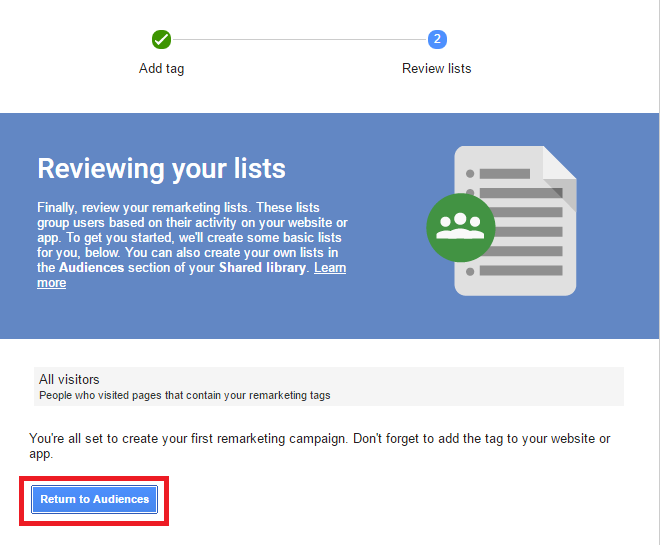Click the "People who visited pages" description
Screen dimensions: 660x545
[184, 395]
